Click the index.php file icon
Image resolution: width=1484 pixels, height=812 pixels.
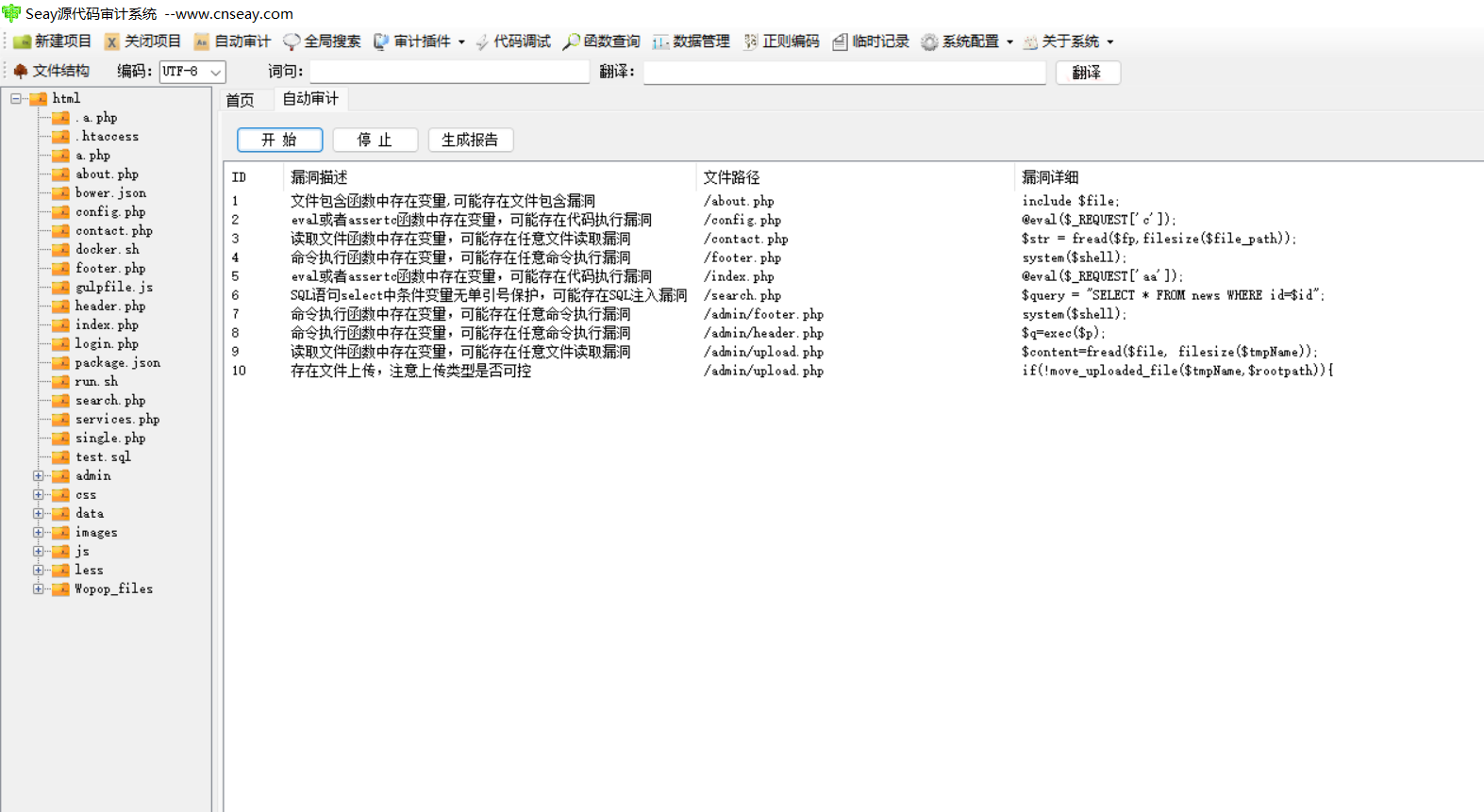tap(61, 324)
